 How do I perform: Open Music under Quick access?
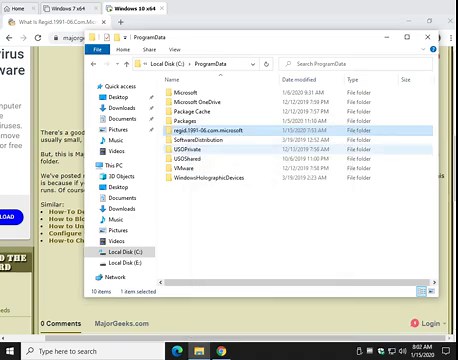click(115, 140)
